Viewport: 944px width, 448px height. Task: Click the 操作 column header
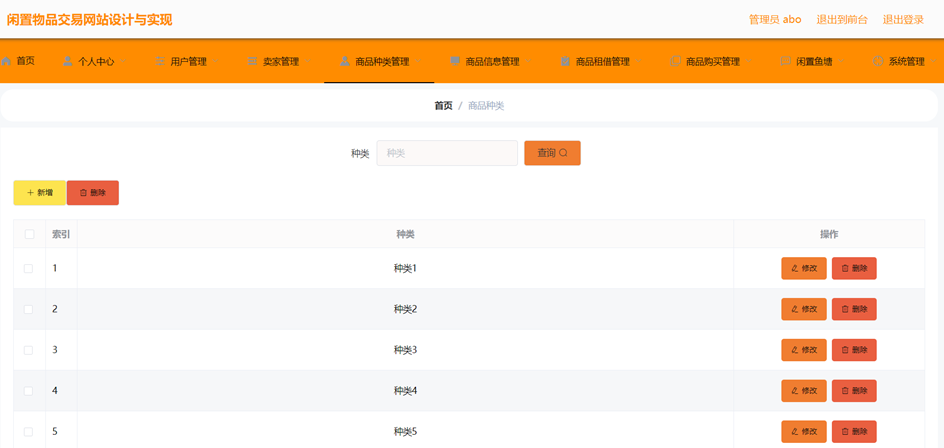tap(829, 234)
